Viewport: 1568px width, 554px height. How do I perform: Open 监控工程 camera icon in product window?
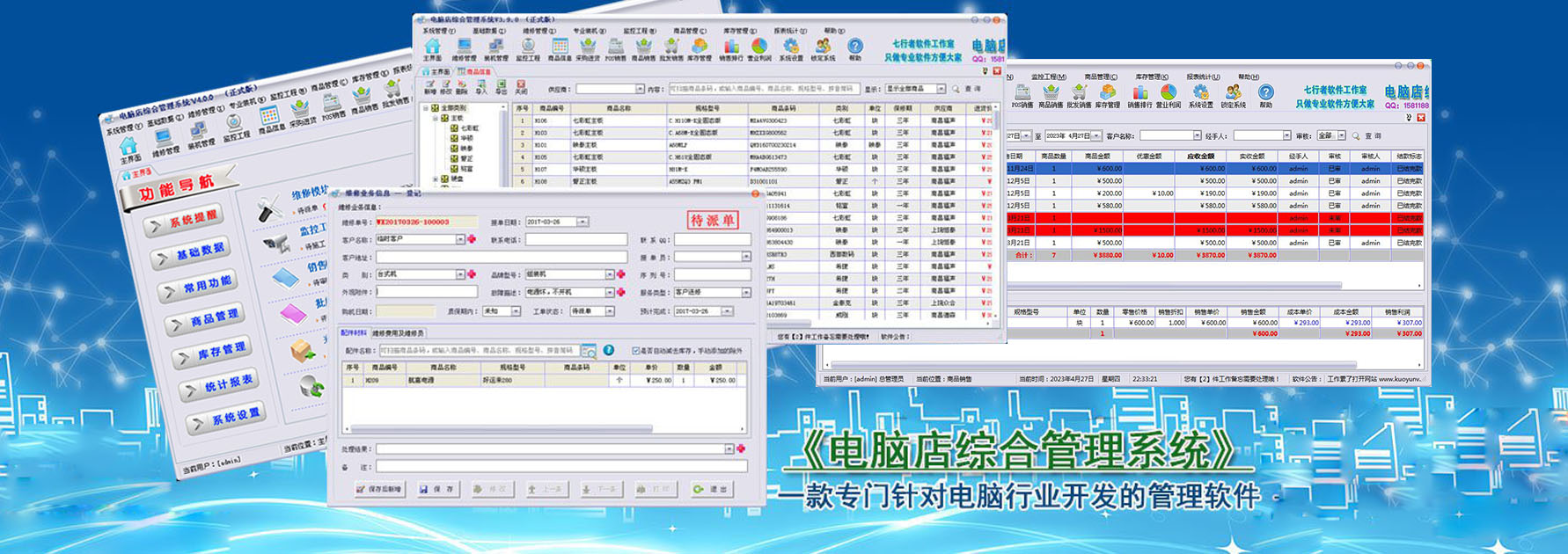528,49
